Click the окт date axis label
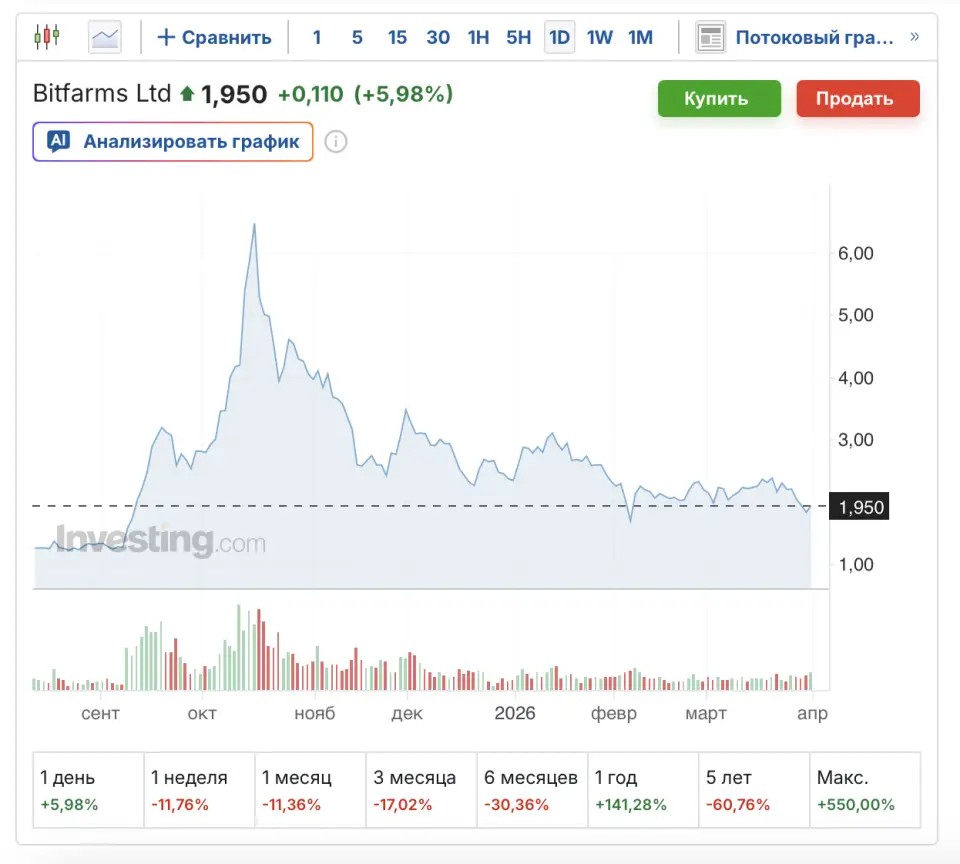This screenshot has width=960, height=864. pos(202,713)
